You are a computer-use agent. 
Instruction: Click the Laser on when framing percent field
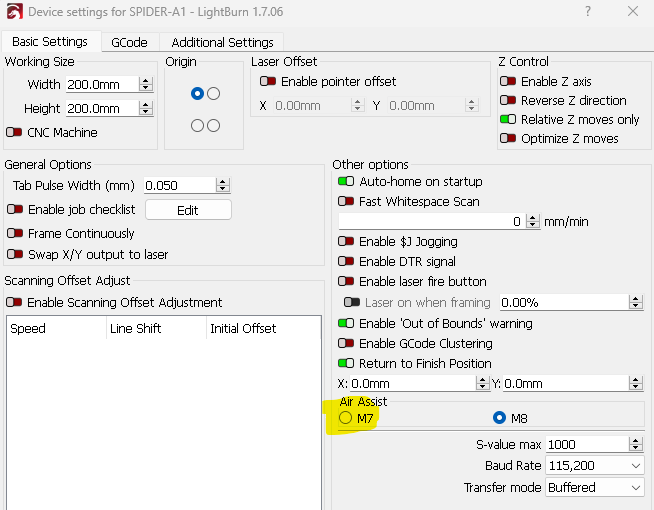point(564,302)
